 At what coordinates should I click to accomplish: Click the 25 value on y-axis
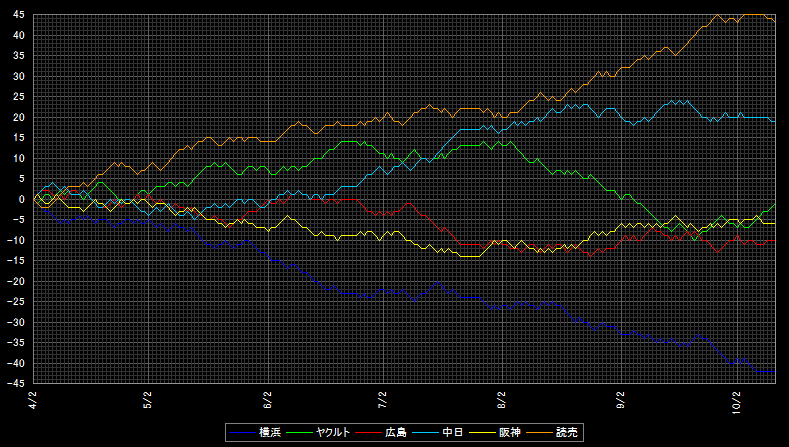[19, 97]
